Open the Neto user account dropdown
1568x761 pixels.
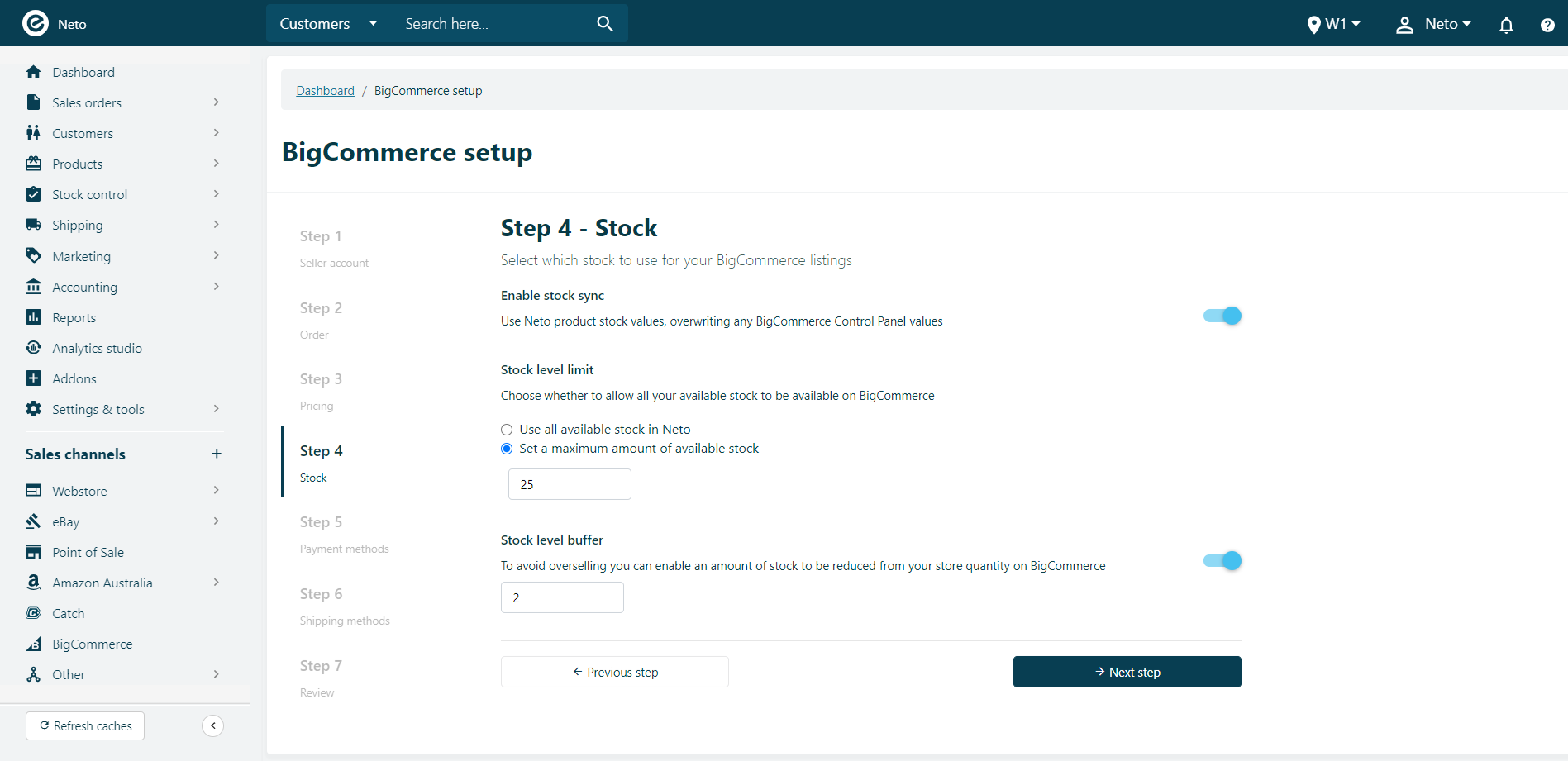point(1433,24)
